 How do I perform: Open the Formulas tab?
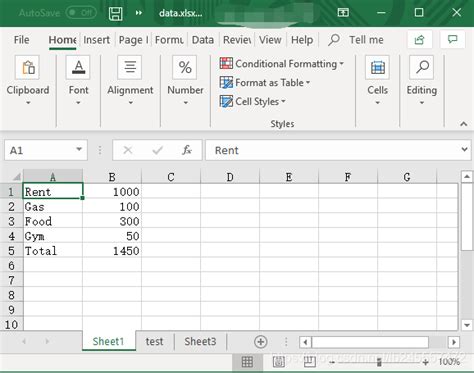tap(169, 40)
